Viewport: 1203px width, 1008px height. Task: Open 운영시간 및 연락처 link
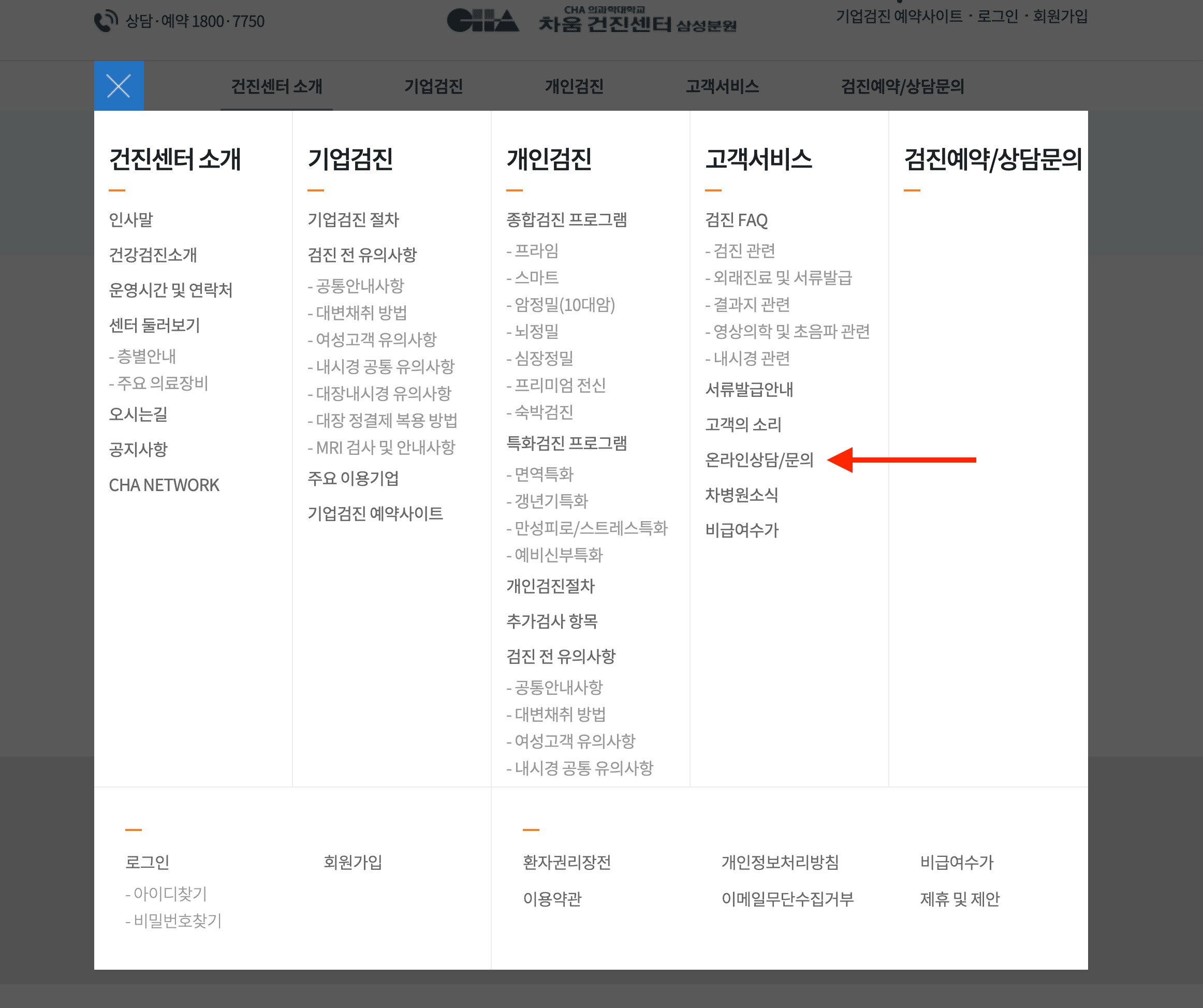[x=171, y=290]
